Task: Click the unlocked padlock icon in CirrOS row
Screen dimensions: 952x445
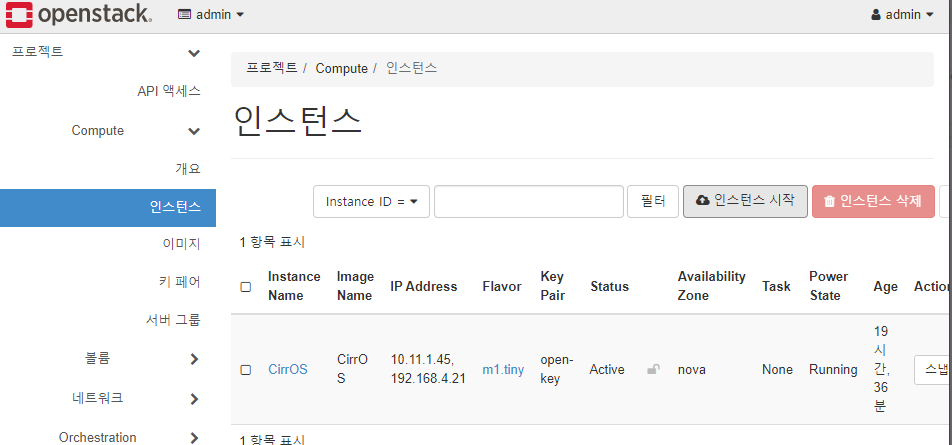Action: coord(653,369)
